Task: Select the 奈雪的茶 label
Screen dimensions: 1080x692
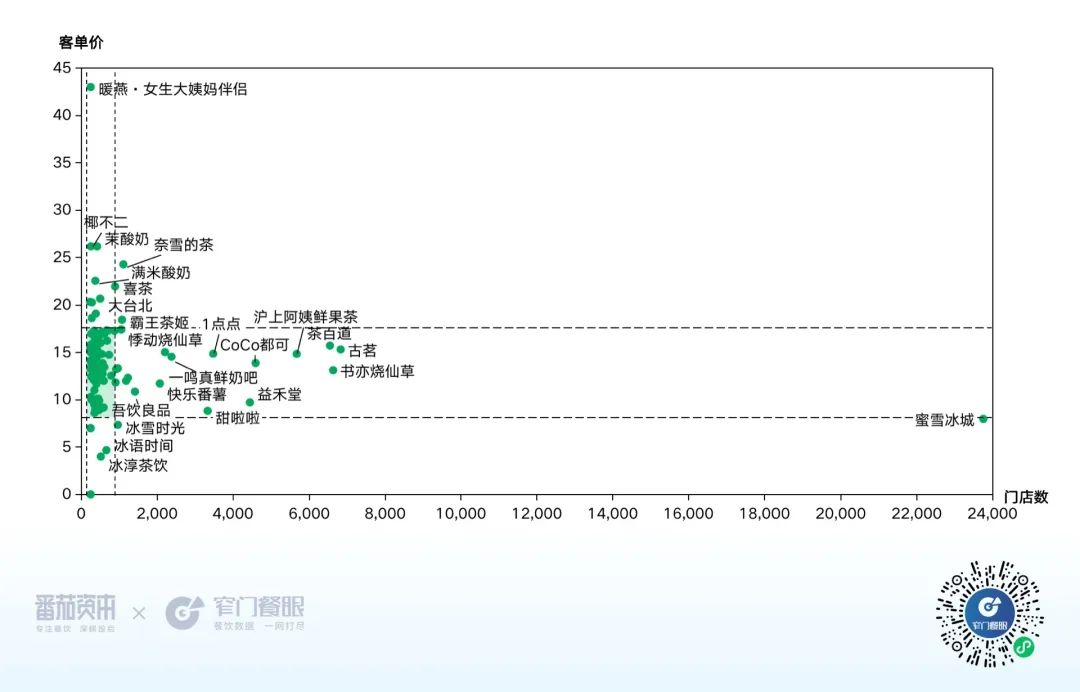Action: 183,244
